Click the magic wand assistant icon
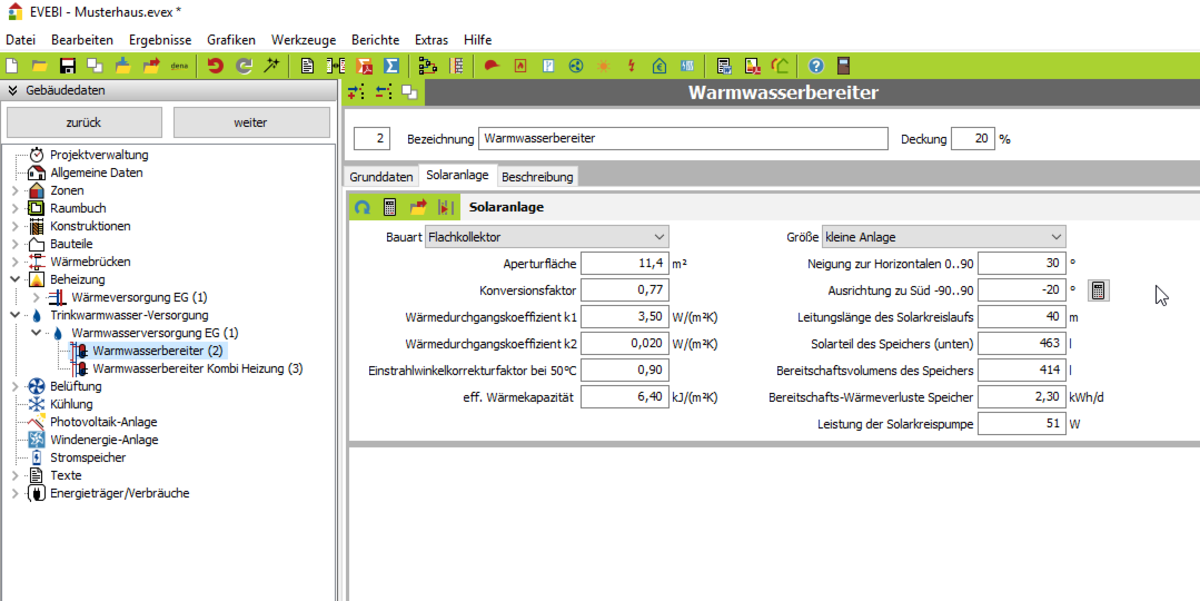Screen dimensions: 1200x601 pyautogui.click(x=271, y=66)
